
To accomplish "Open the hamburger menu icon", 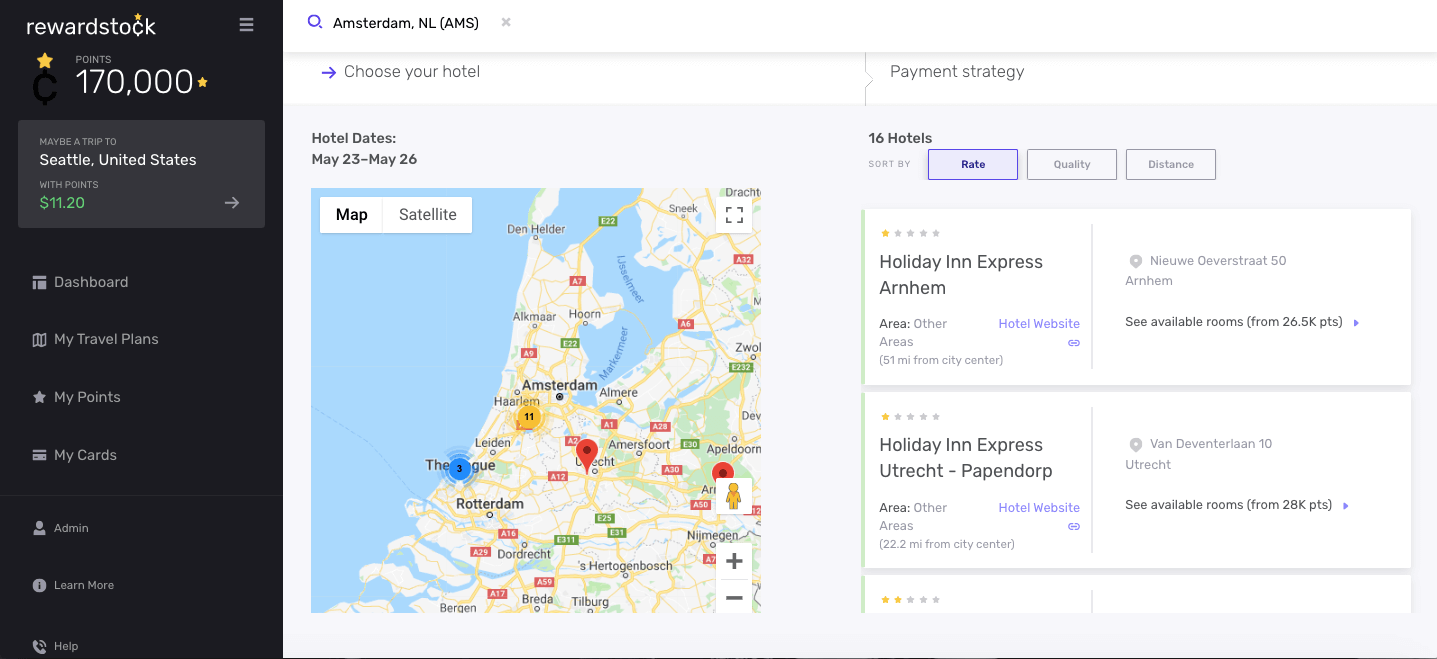I will (246, 25).
